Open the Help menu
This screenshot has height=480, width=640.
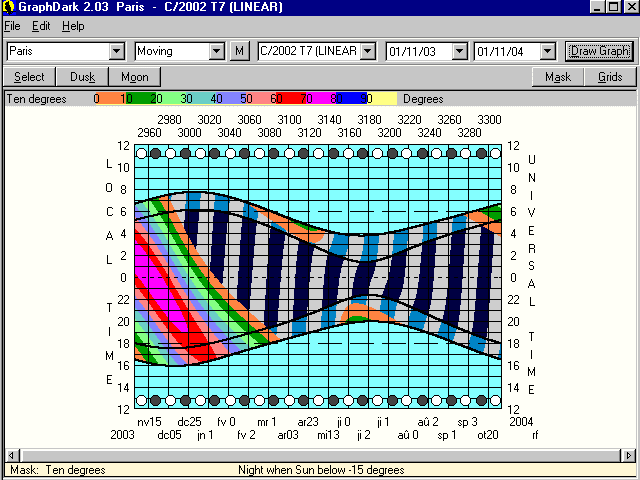click(73, 26)
